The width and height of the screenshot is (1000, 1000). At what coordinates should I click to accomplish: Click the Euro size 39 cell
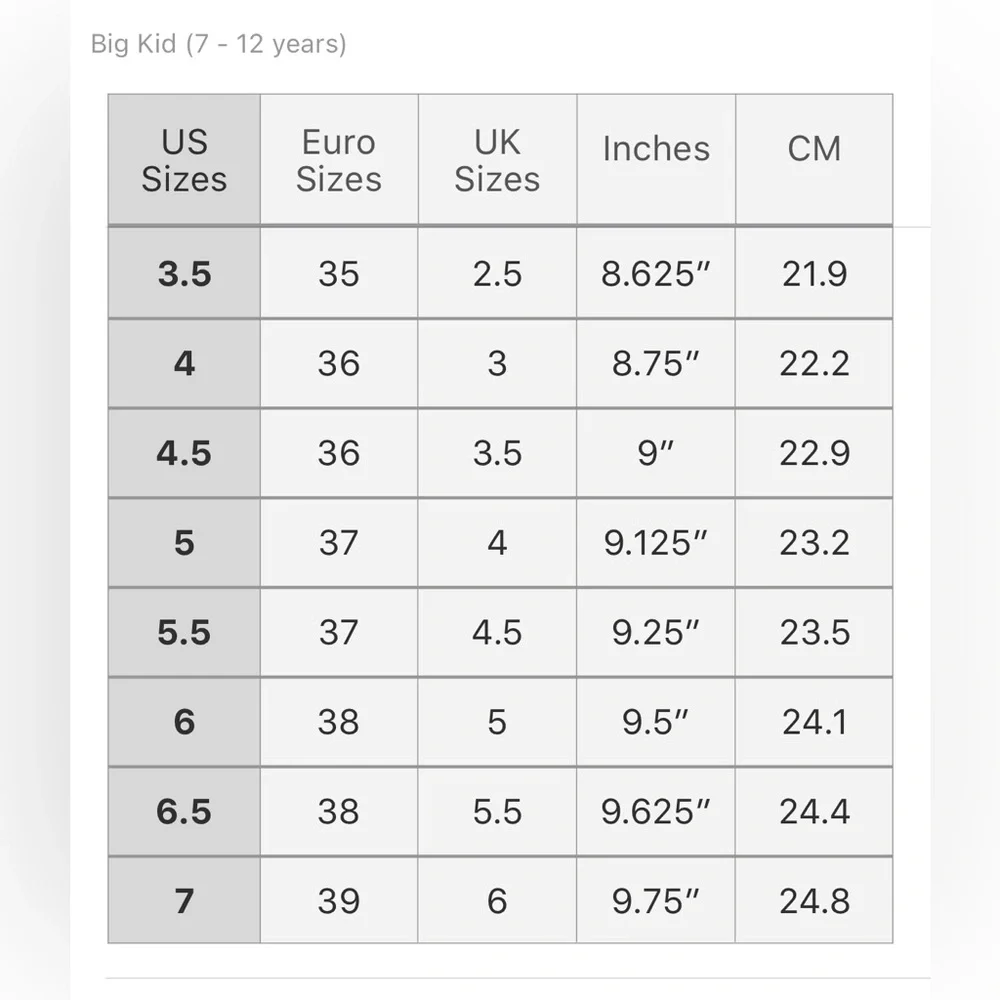click(339, 900)
